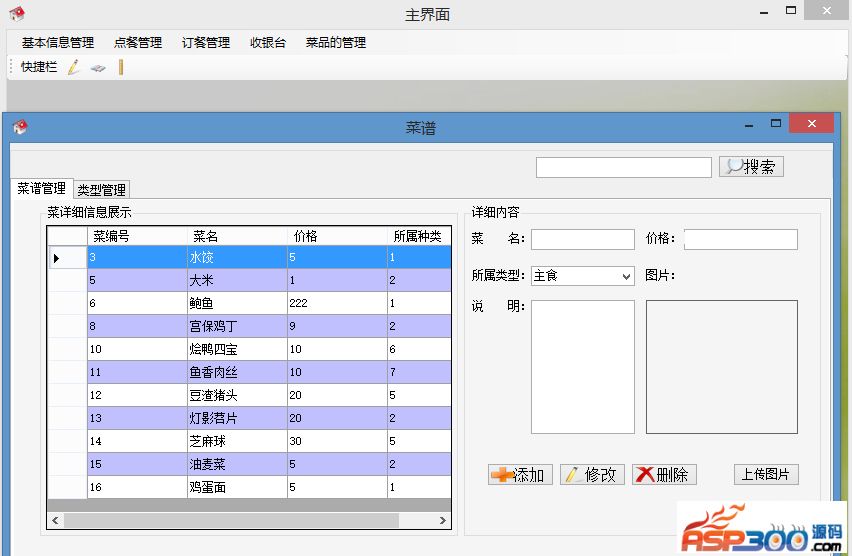Click the 价格 column header
This screenshot has width=852, height=556.
(x=306, y=236)
